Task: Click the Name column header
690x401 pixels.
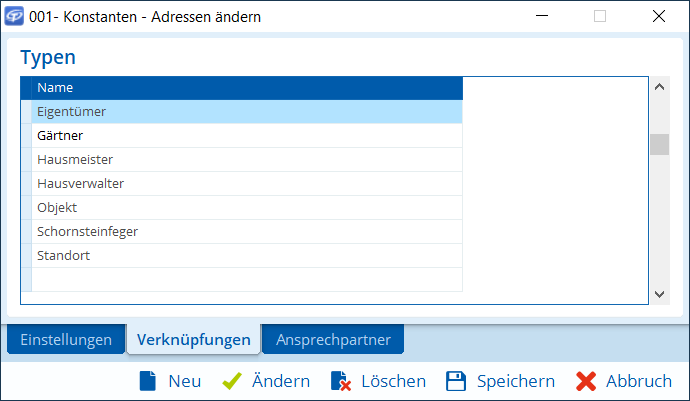Action: (246, 88)
